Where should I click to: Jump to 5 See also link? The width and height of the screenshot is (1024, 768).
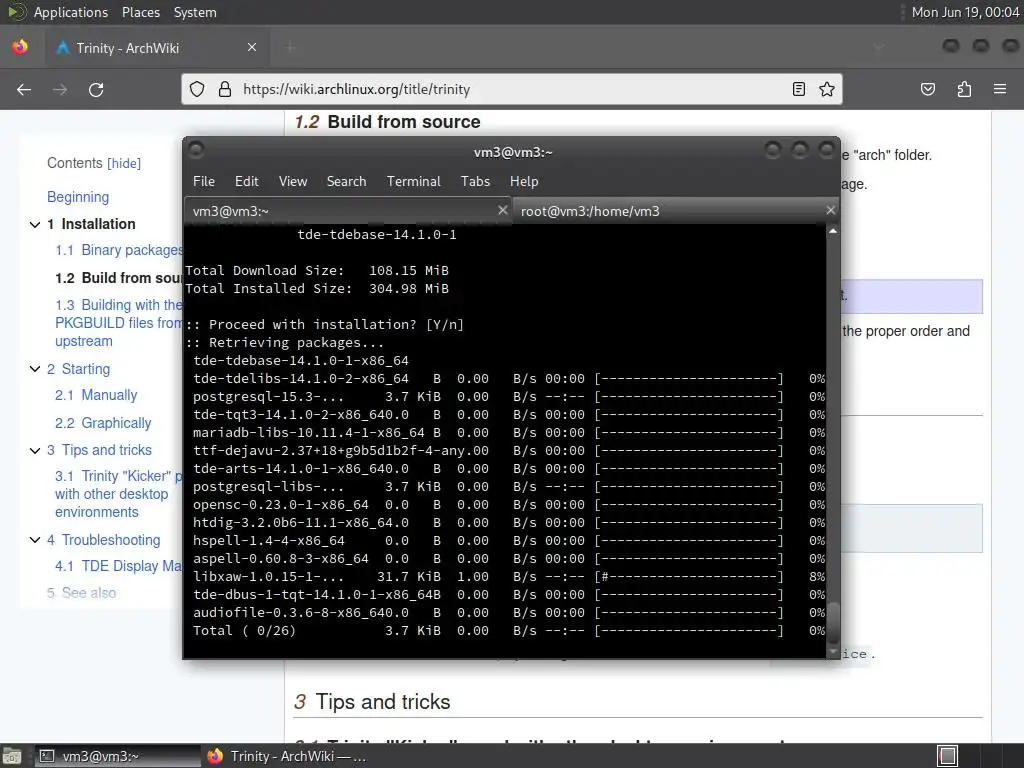(82, 593)
